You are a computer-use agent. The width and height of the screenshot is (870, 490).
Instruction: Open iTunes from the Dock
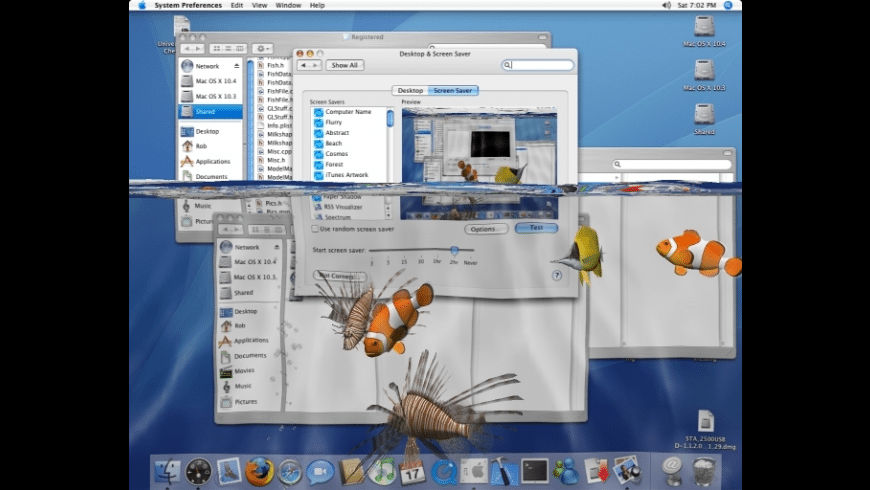tap(382, 471)
